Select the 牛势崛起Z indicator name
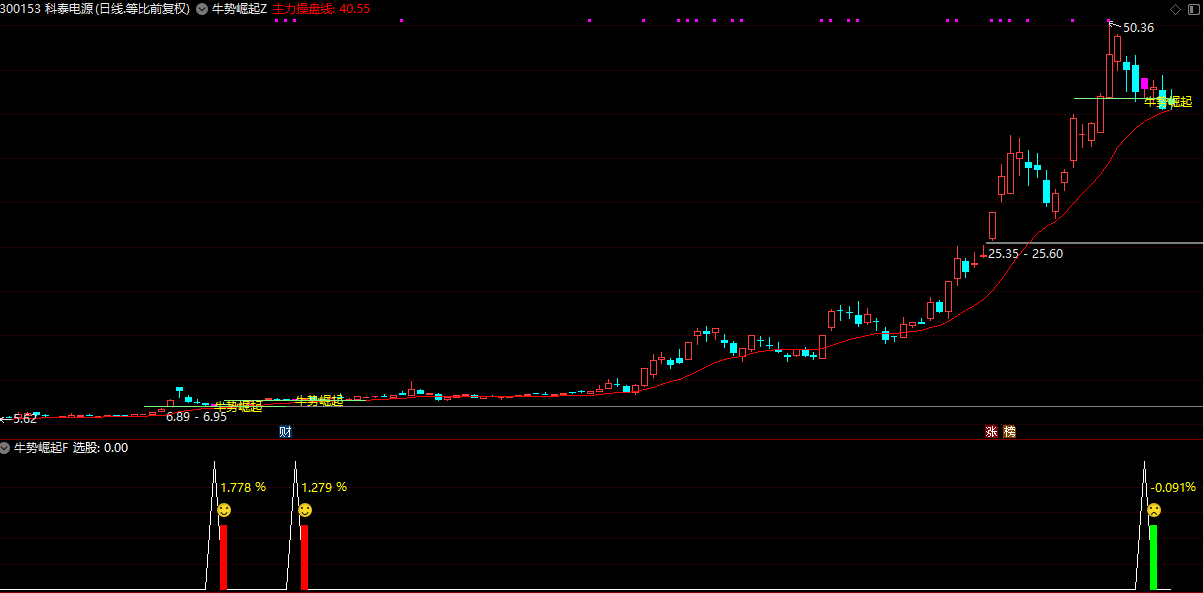The height and width of the screenshot is (593, 1203). (239, 9)
